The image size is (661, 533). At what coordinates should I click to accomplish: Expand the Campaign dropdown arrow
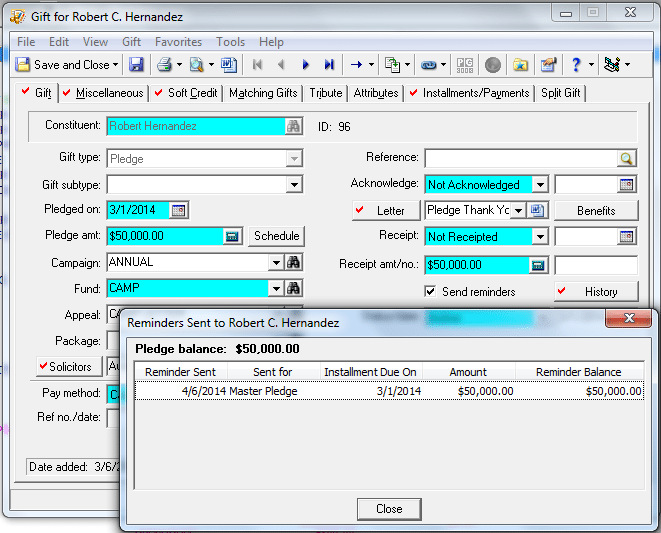click(x=276, y=263)
